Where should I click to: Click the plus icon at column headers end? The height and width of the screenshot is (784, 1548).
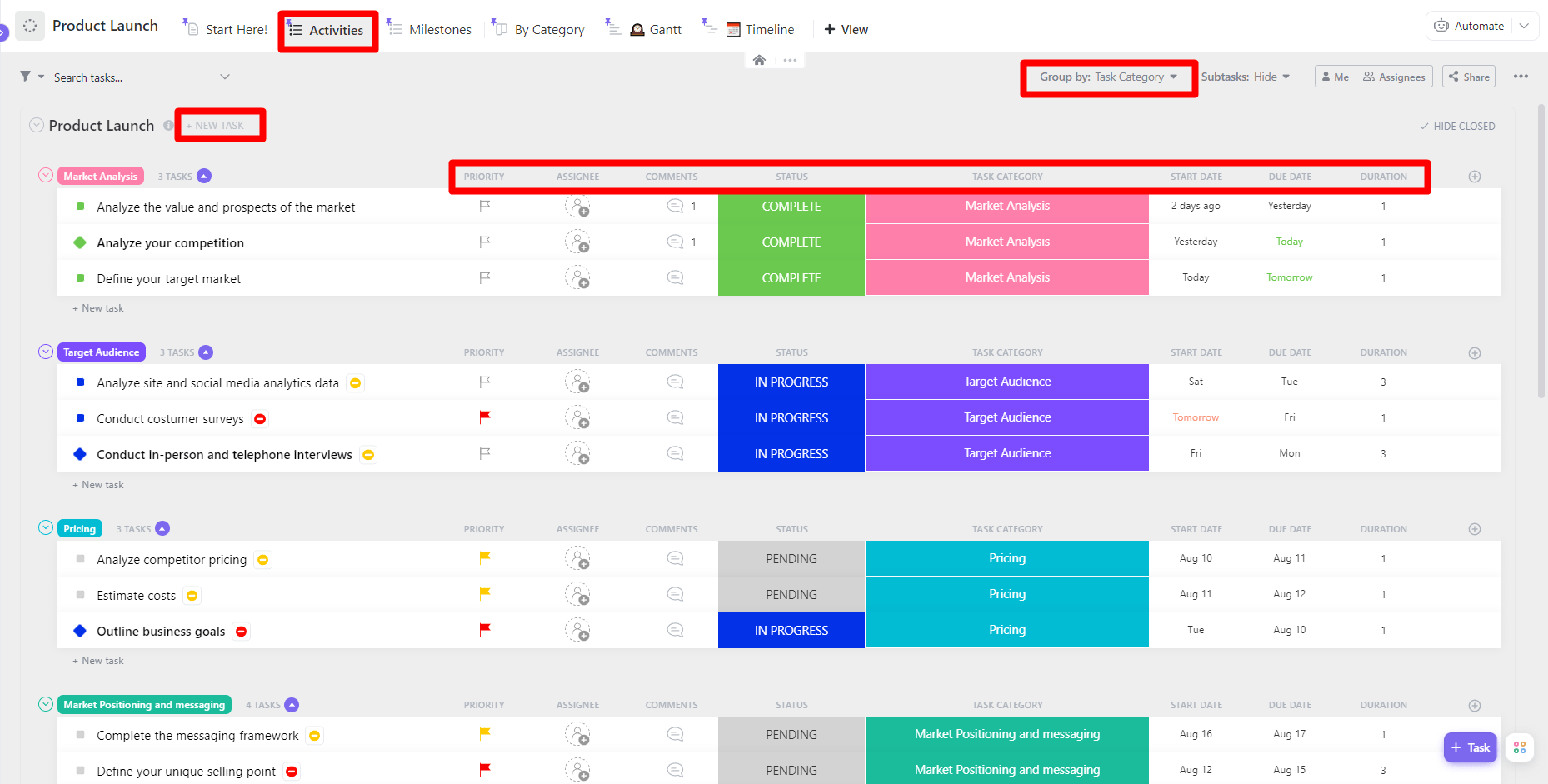[1474, 176]
